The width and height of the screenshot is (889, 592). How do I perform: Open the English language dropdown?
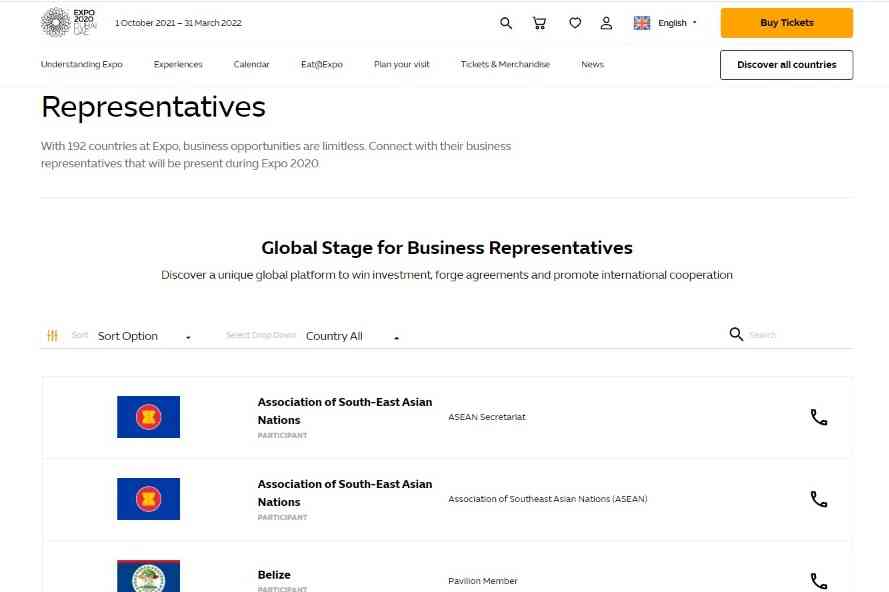point(677,23)
